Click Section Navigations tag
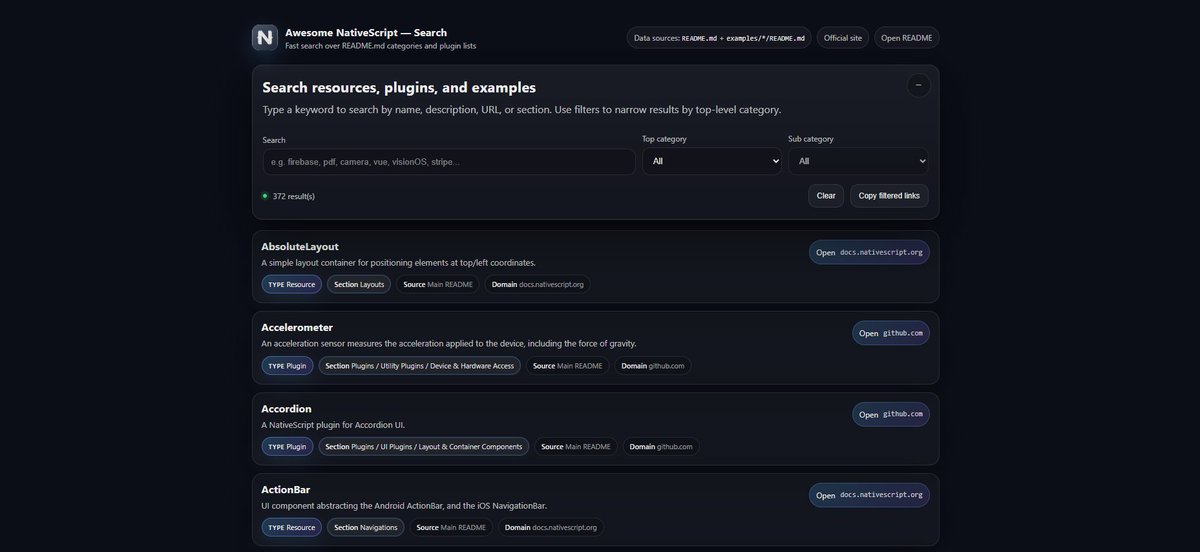The image size is (1200, 552). coord(366,527)
